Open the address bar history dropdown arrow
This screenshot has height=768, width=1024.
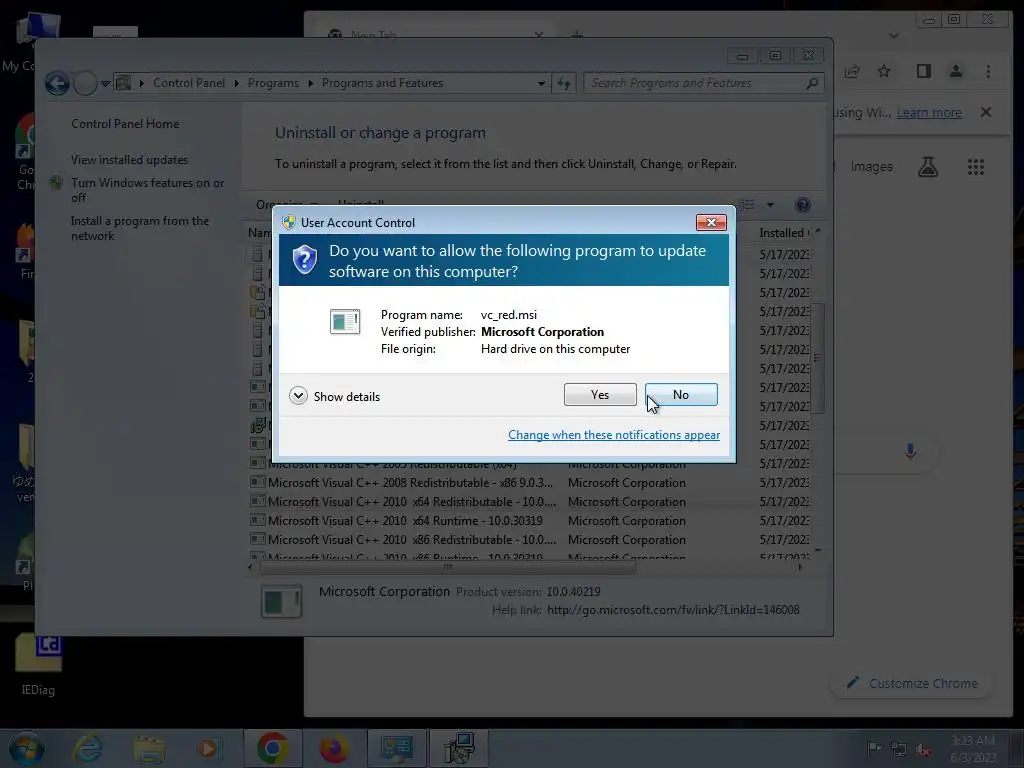coord(541,84)
